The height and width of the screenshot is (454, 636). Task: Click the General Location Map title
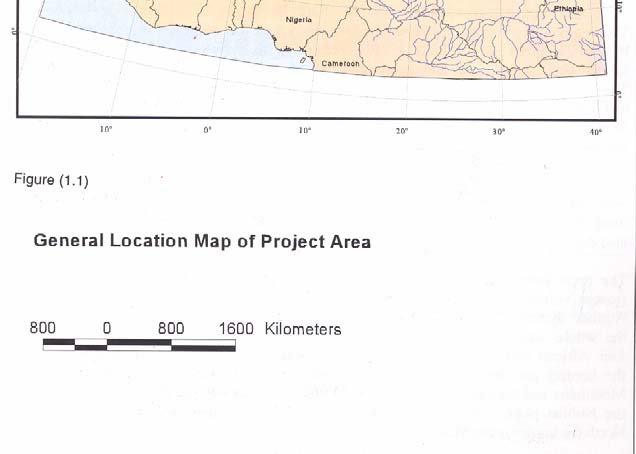[x=202, y=241]
